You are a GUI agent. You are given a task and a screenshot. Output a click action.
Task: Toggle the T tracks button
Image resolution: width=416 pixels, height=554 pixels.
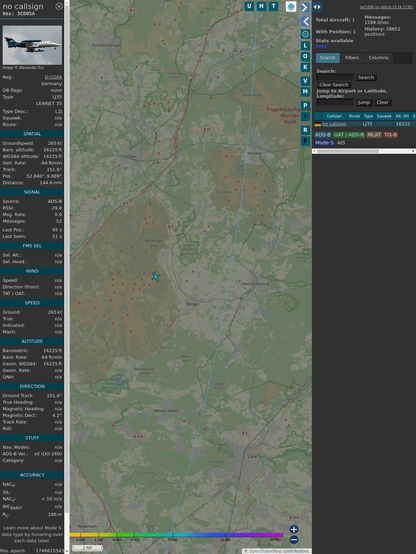(274, 6)
